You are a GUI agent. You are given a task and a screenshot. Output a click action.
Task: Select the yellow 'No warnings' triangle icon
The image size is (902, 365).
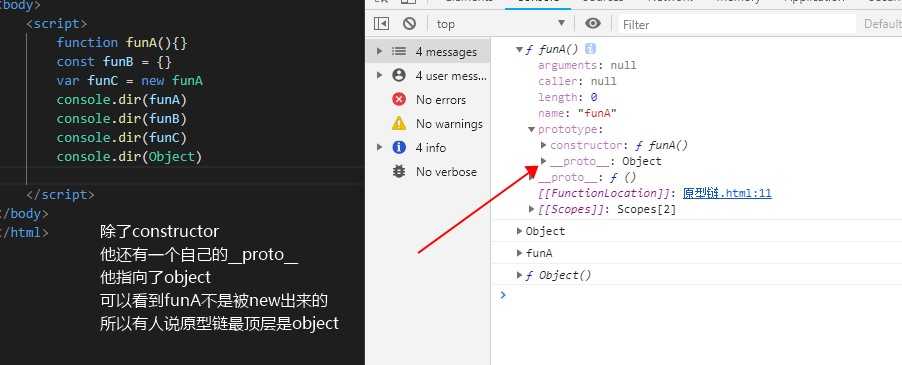[399, 123]
